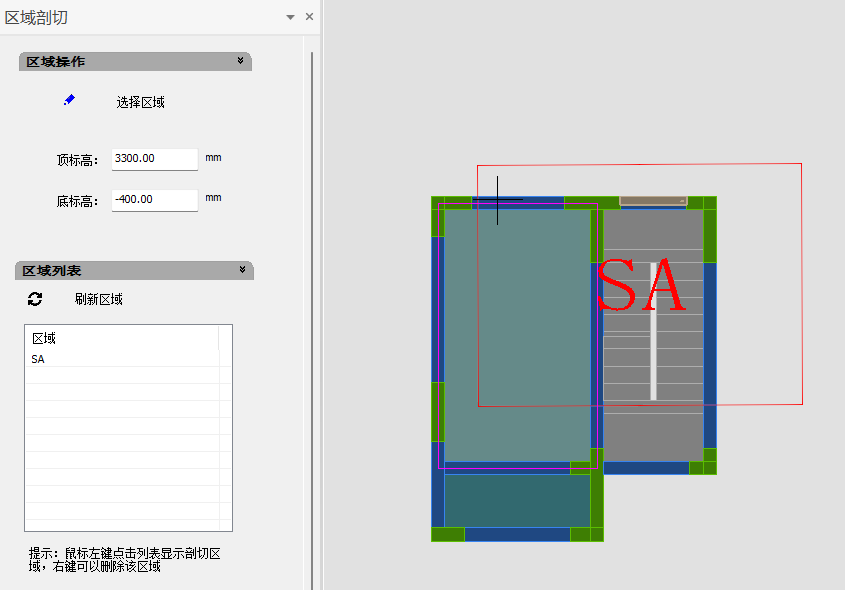The image size is (845, 590).
Task: Close the 区域剖切 panel
Action: click(x=309, y=17)
